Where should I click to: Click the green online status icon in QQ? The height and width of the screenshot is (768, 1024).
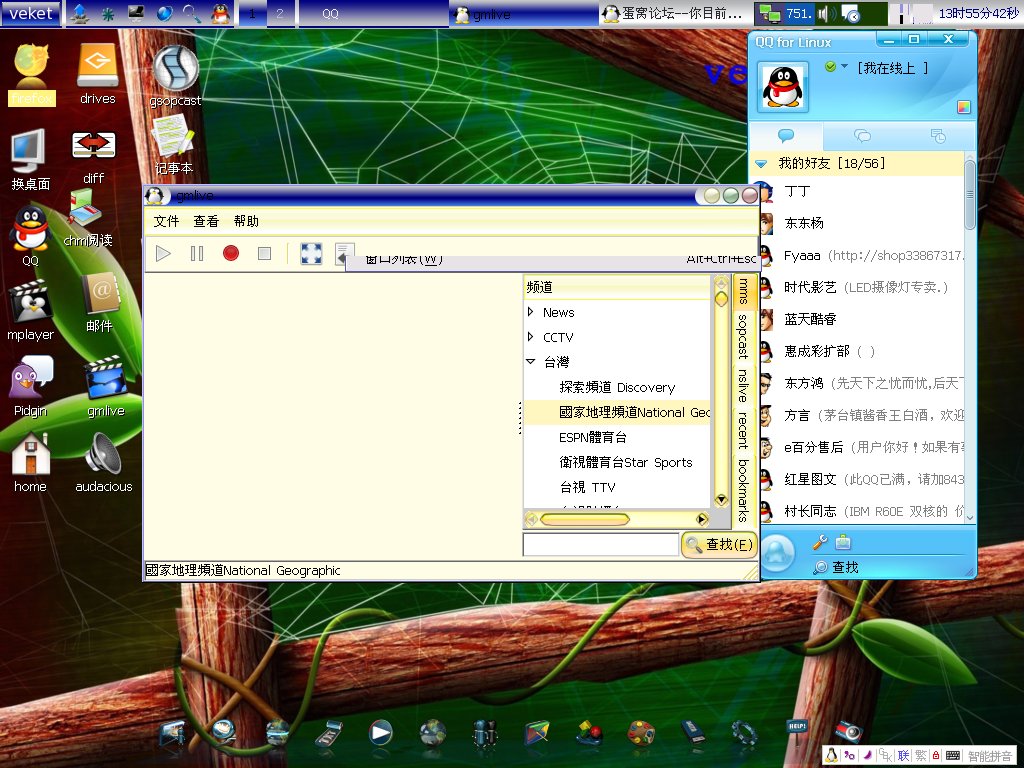pos(831,67)
